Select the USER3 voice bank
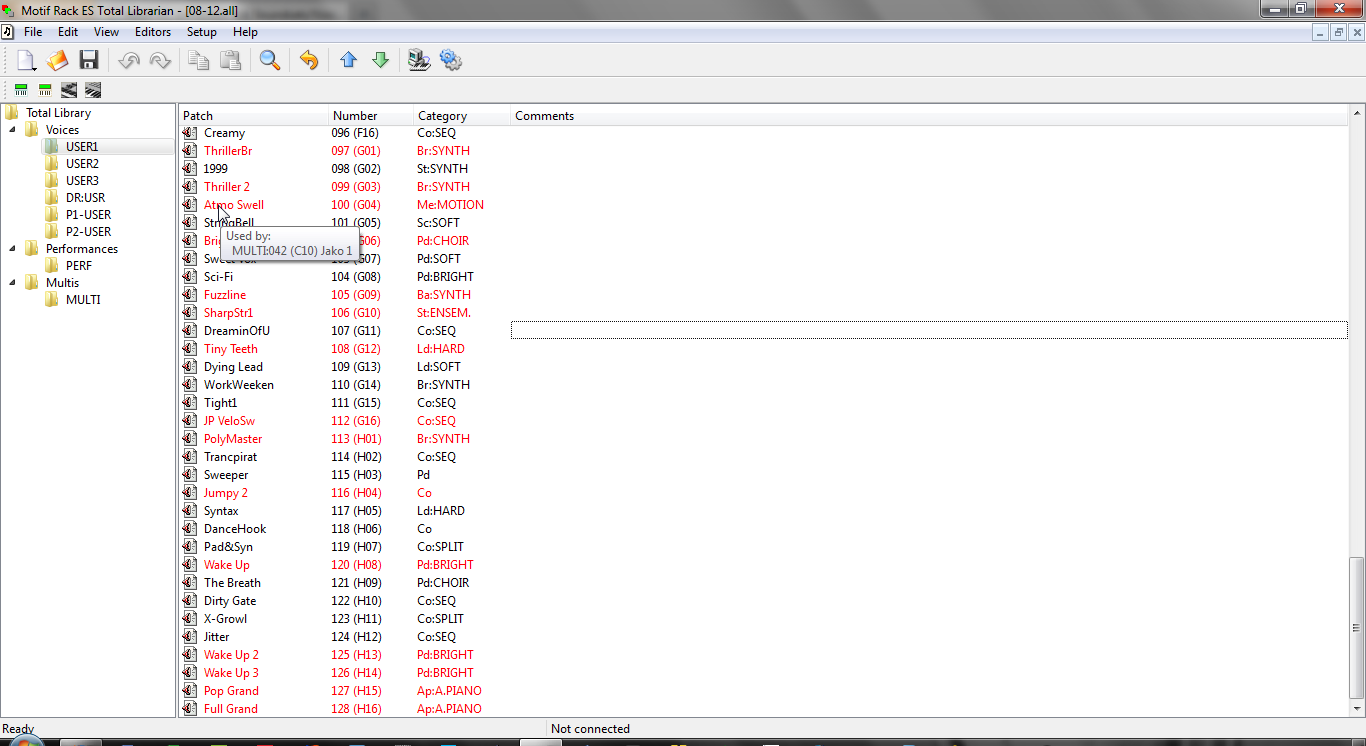The width and height of the screenshot is (1366, 746). pos(82,181)
